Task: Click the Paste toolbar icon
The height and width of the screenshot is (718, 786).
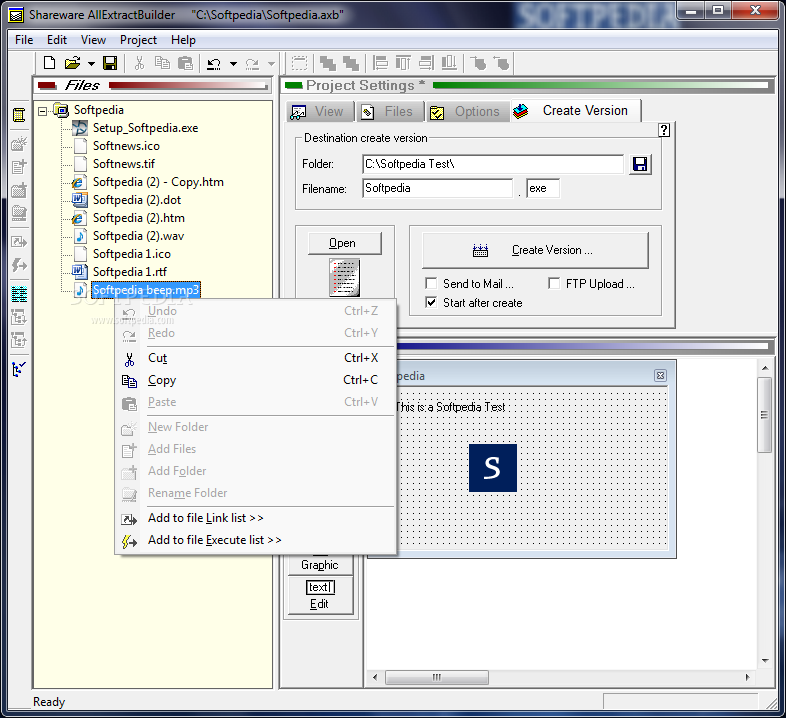Action: 185,63
